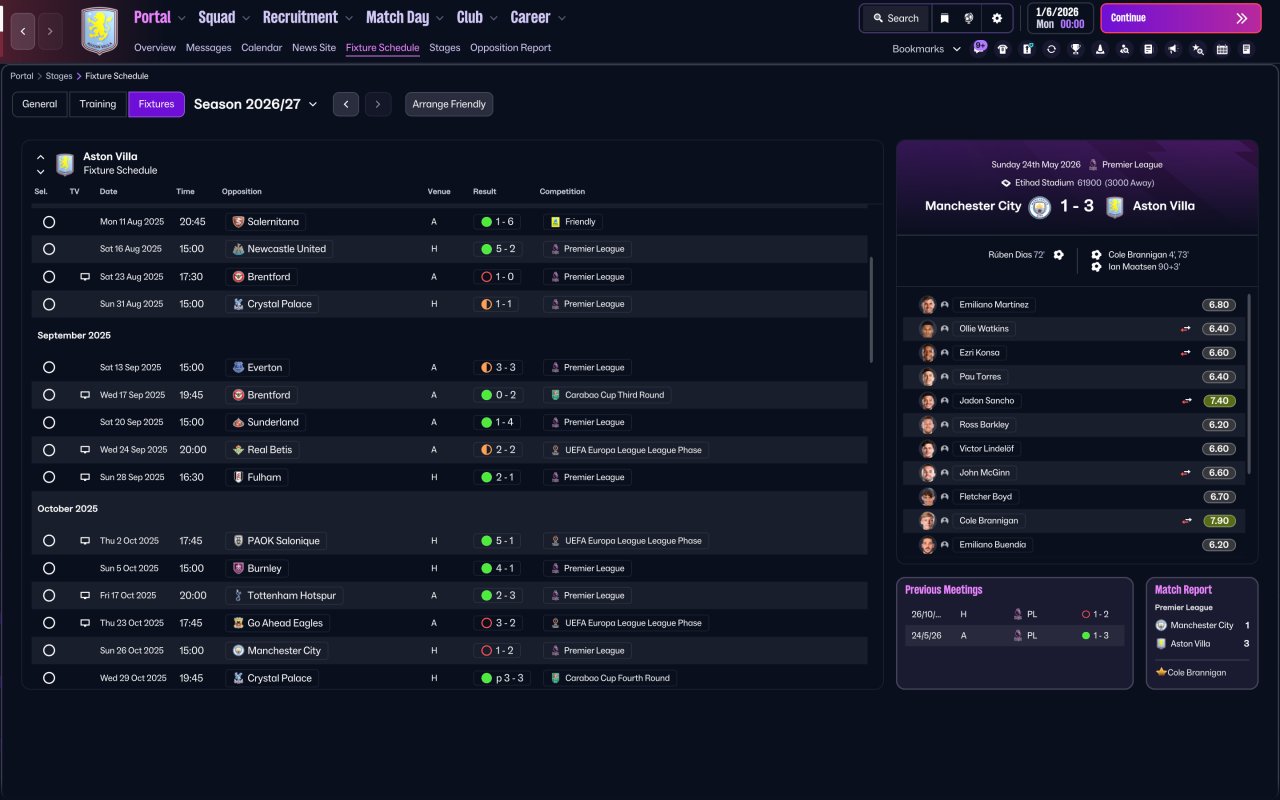Click the Stages breadcrumb link

coord(59,76)
